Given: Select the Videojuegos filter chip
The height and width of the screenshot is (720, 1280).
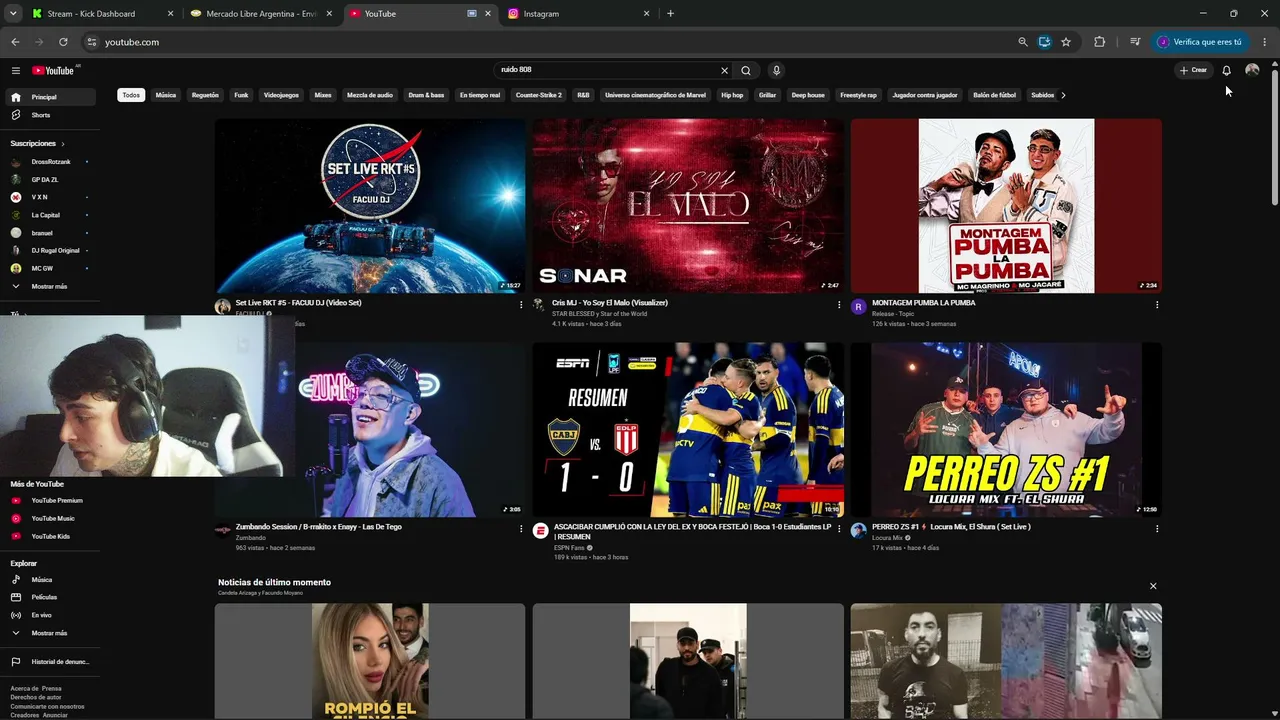Looking at the screenshot, I should coord(281,95).
